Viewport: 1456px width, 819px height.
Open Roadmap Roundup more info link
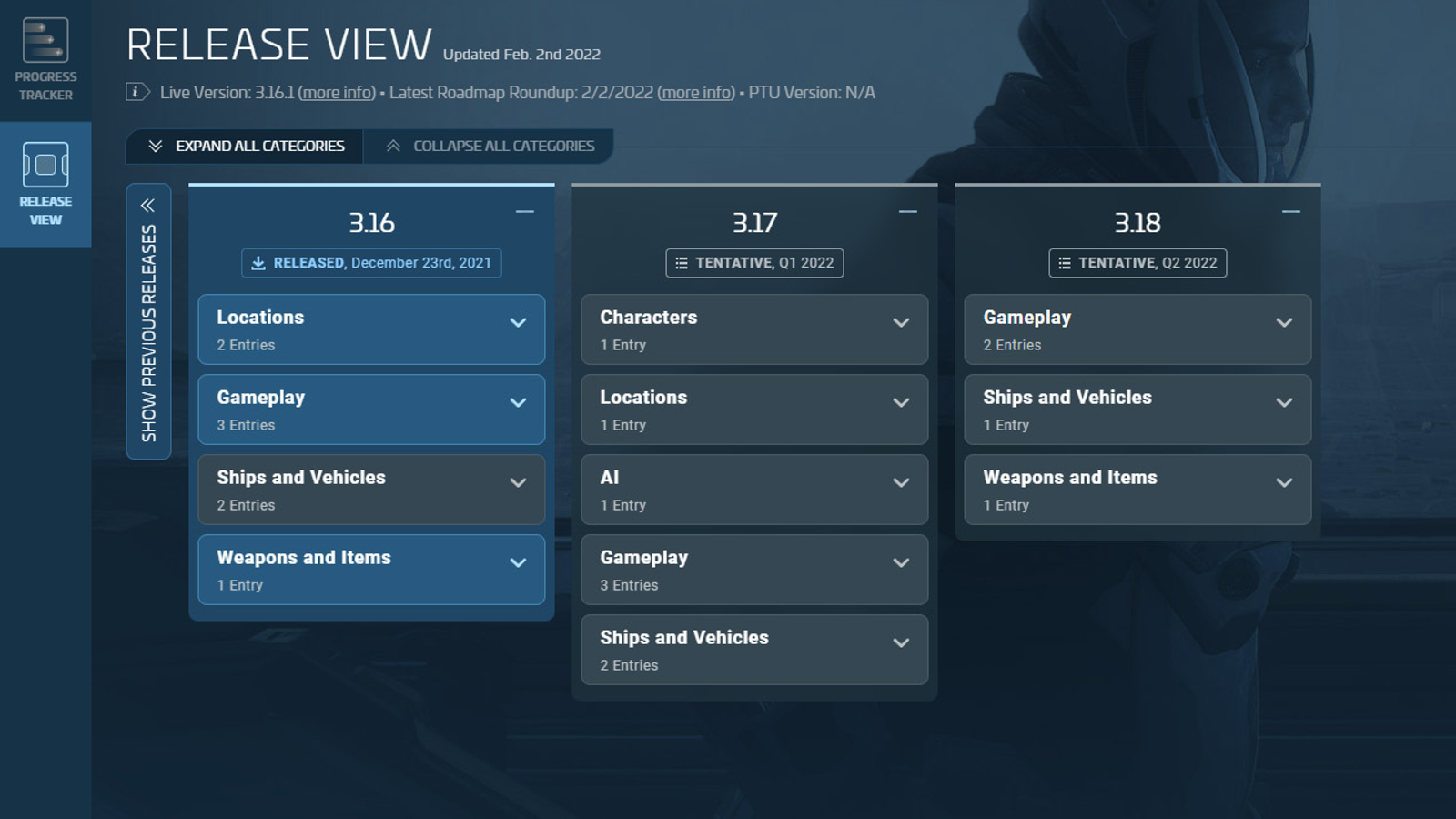click(696, 93)
